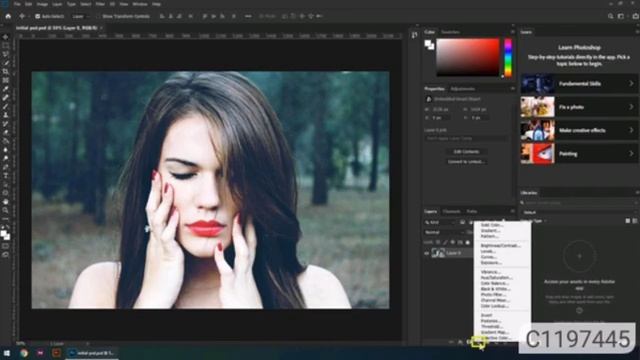Screen dimensions: 640x360
Task: Choose Black & White from the popup
Action: [x=496, y=289]
